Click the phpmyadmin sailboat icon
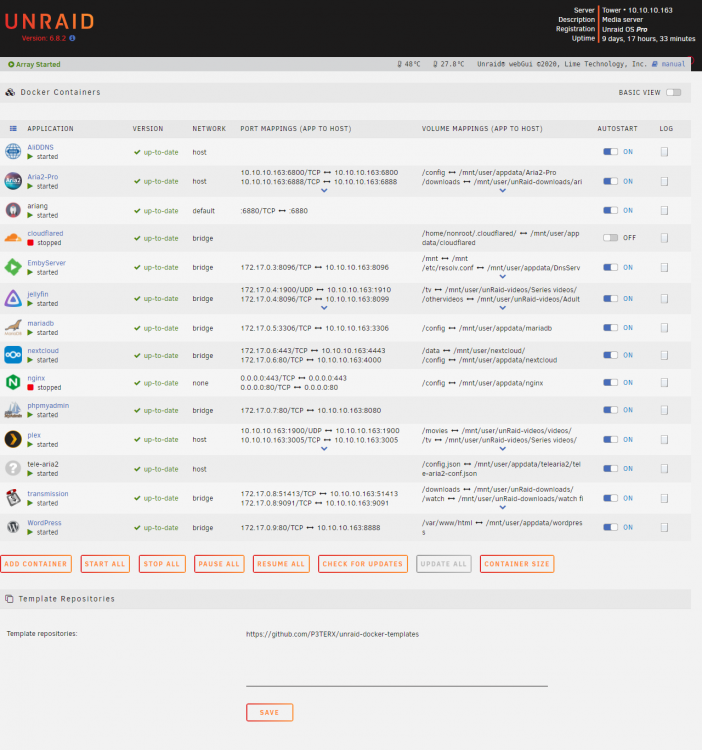The width and height of the screenshot is (702, 750). click(13, 410)
